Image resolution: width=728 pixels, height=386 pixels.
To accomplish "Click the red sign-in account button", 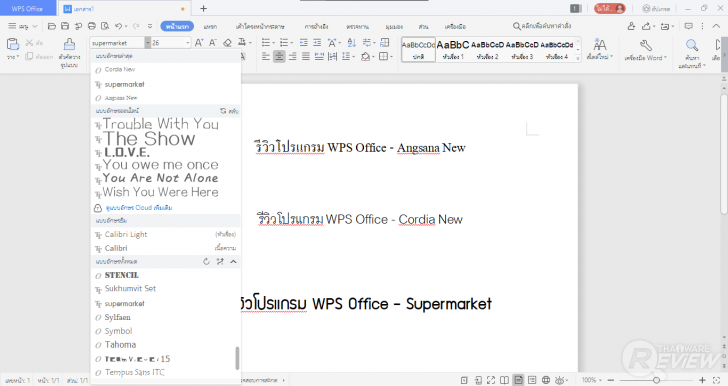I will click(x=610, y=8).
